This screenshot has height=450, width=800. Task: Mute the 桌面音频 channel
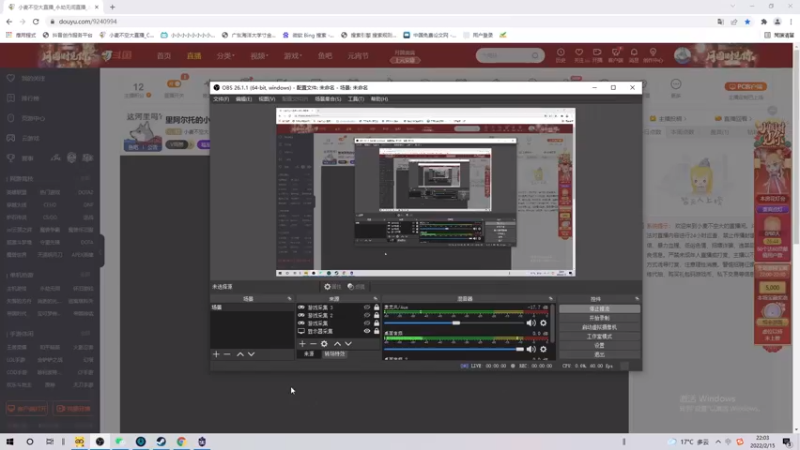pos(531,349)
